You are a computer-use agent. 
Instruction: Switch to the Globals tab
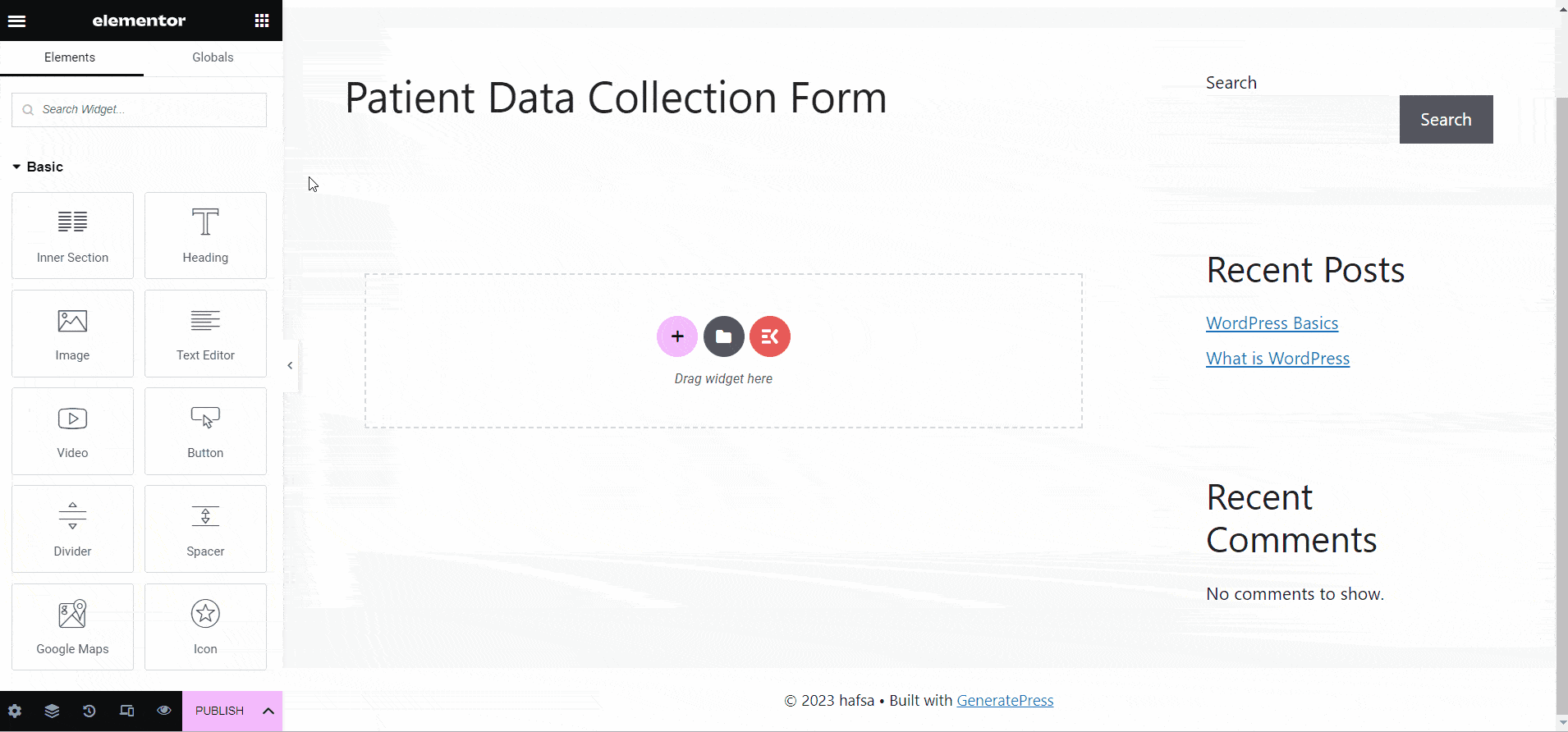(212, 57)
